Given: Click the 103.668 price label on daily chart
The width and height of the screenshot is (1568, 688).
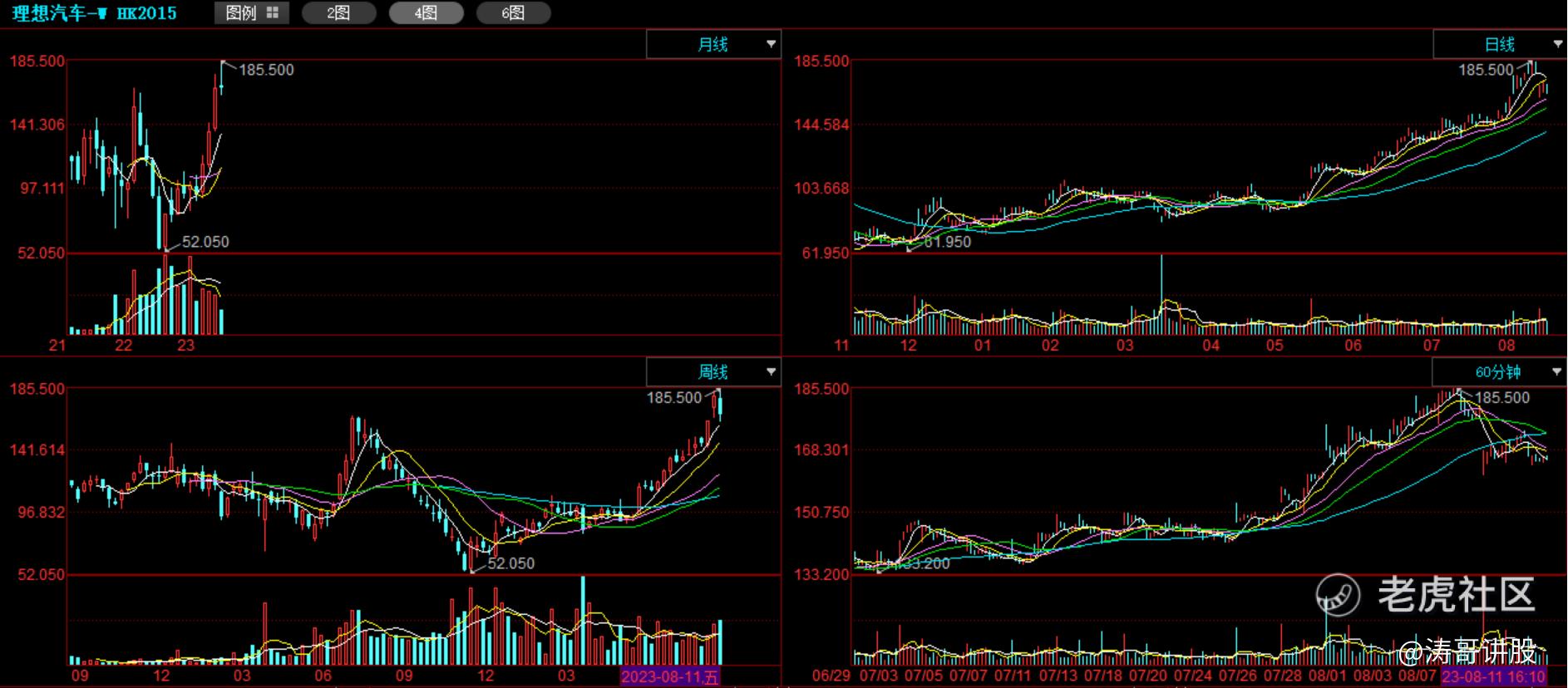Looking at the screenshot, I should point(821,189).
